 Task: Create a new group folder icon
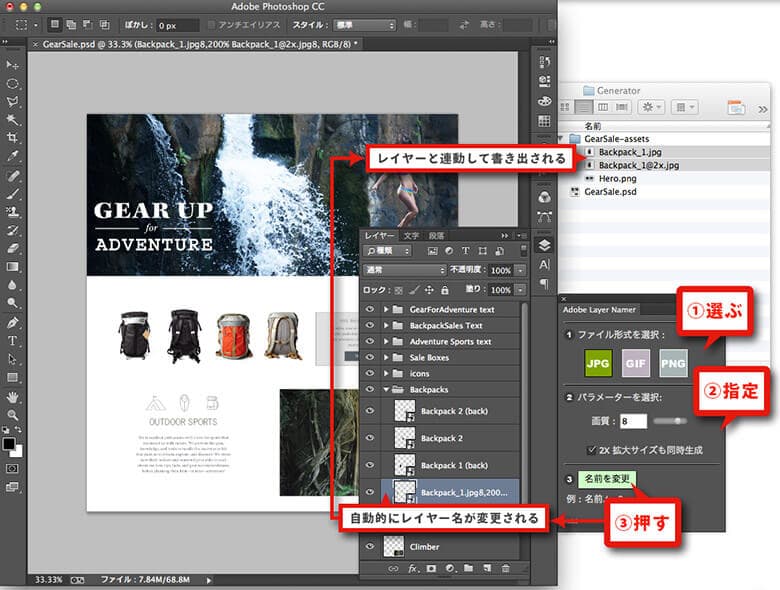pos(469,568)
